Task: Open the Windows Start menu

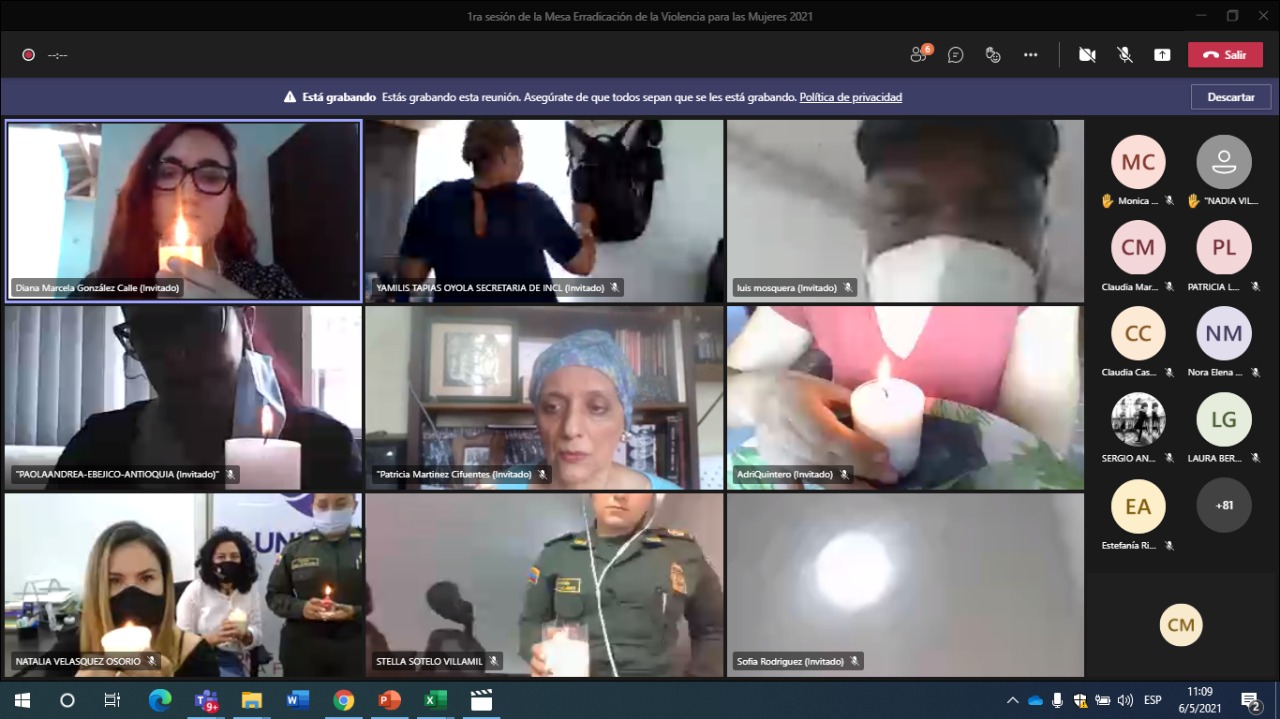Action: [x=22, y=700]
